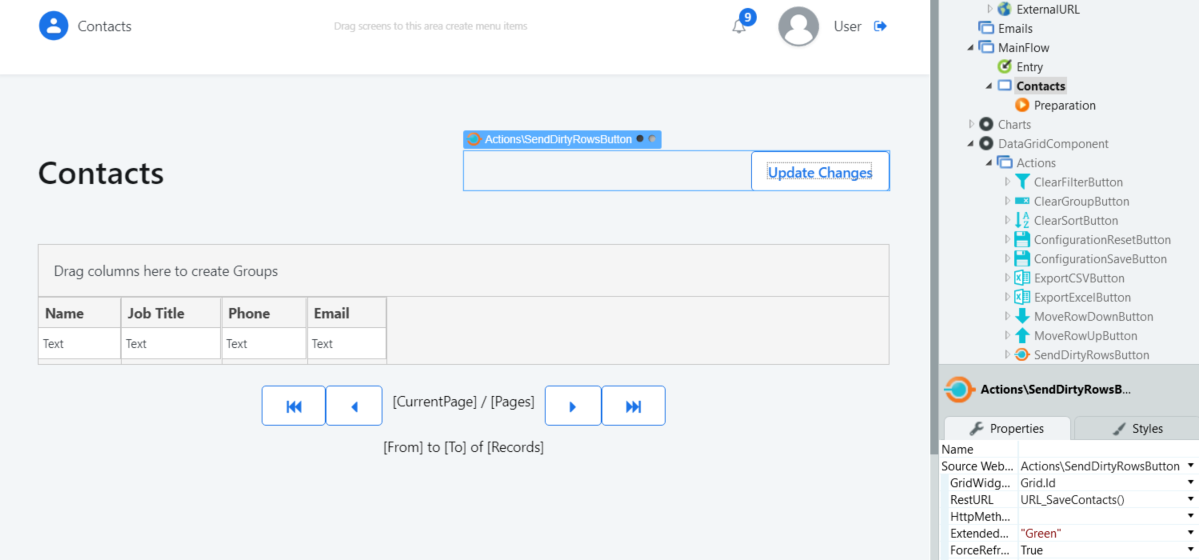Click the Contacts menu link in header
The height and width of the screenshot is (560, 1199).
point(105,26)
